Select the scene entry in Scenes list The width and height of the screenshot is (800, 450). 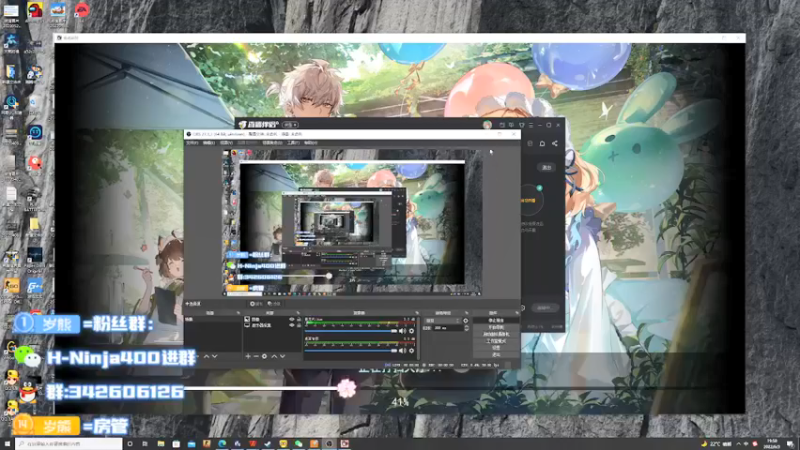click(213, 319)
